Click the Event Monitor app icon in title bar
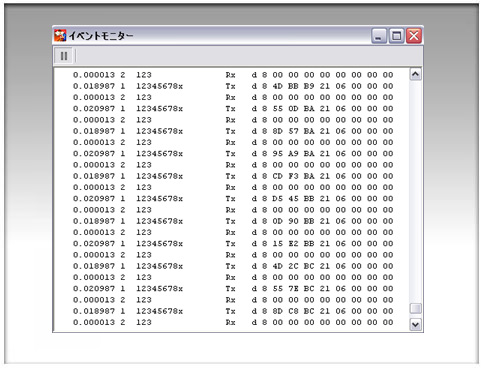 coord(60,35)
